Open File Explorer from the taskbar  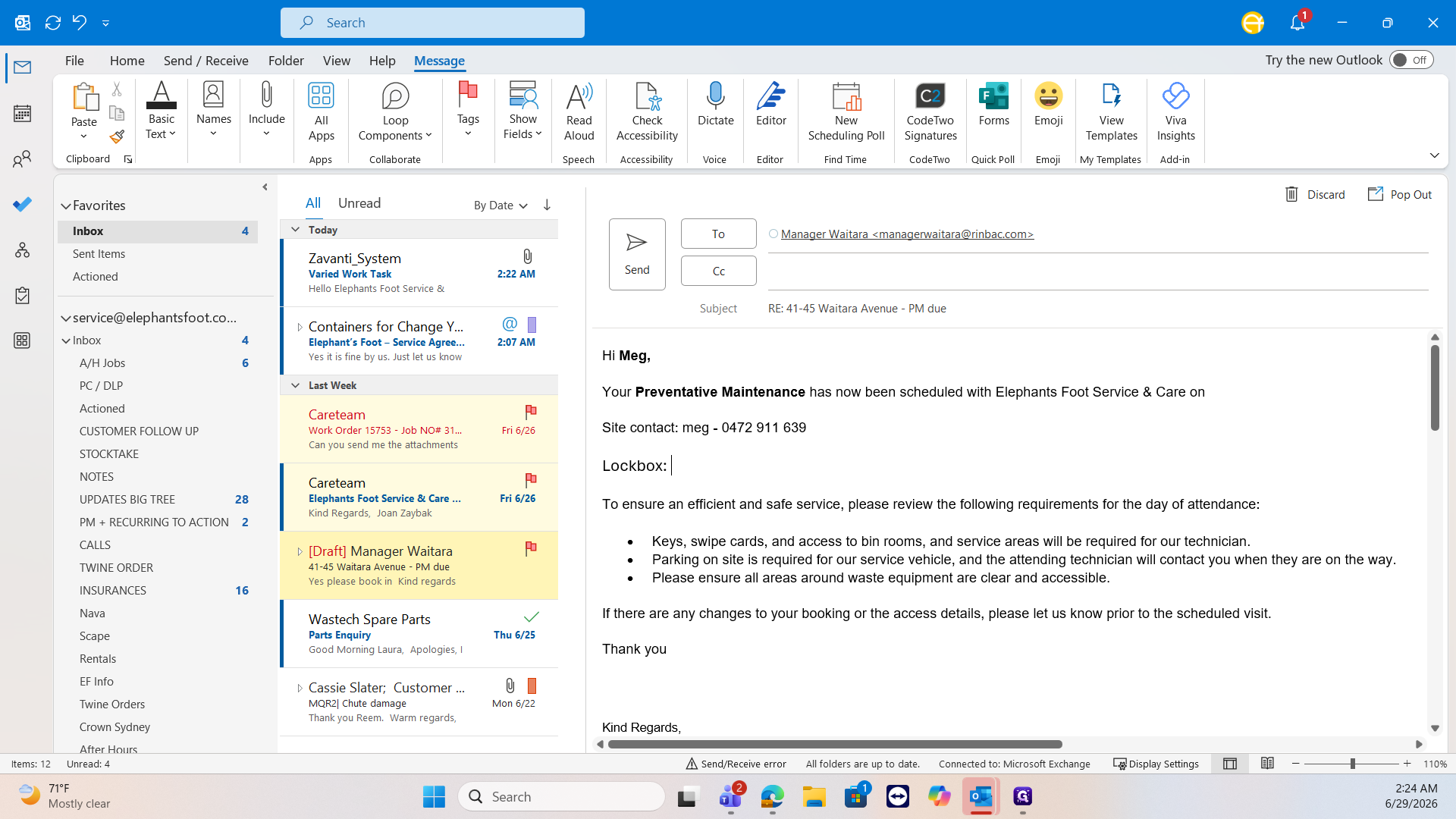(814, 796)
